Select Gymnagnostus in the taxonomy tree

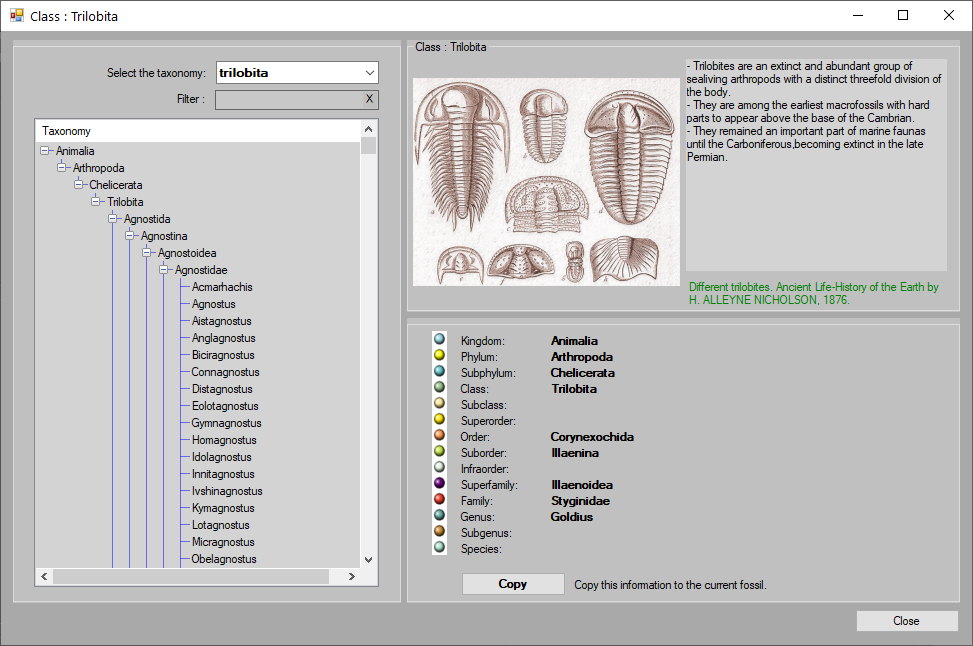click(x=226, y=423)
